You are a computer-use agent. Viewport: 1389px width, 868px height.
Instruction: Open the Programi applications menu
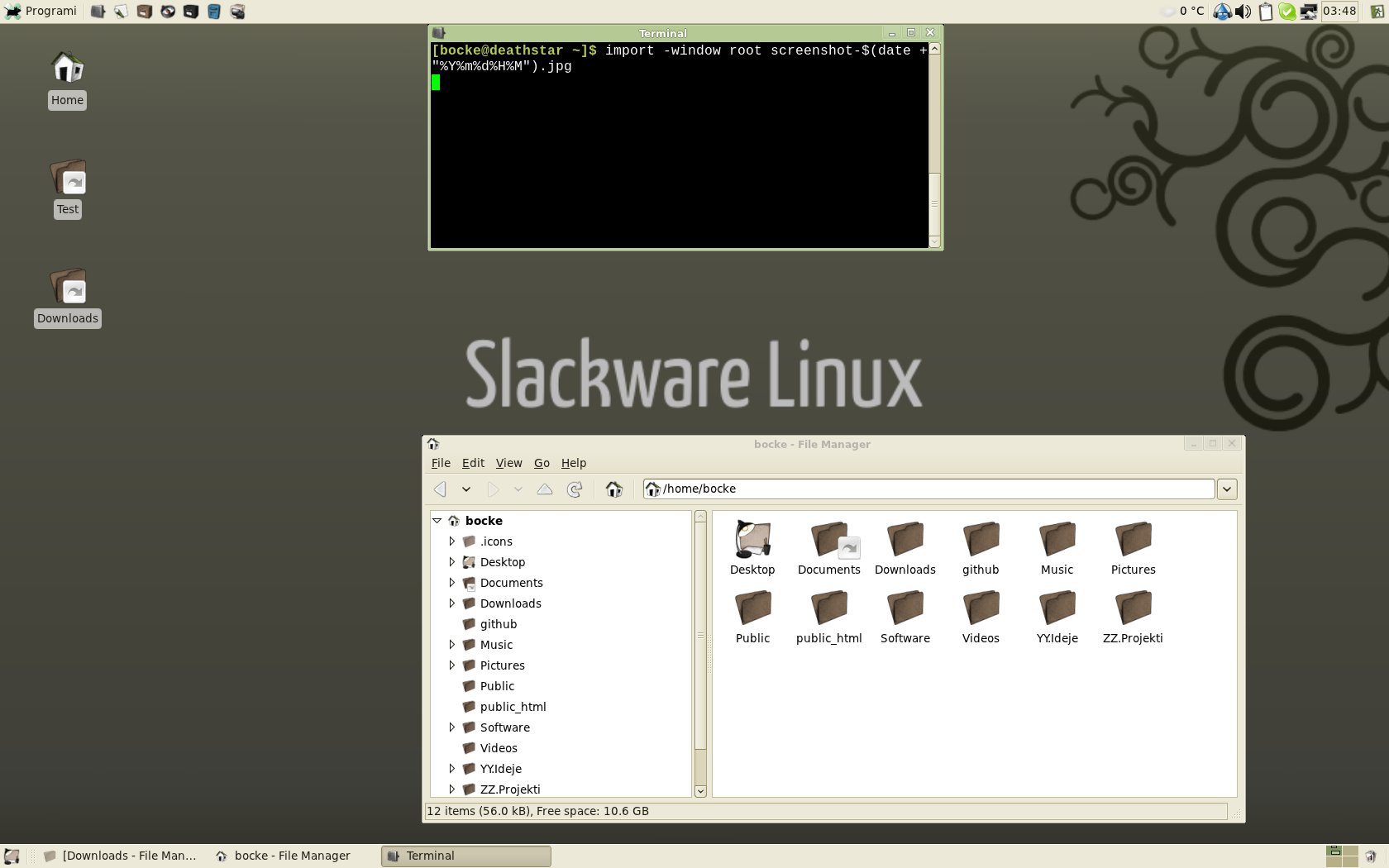tap(41, 12)
